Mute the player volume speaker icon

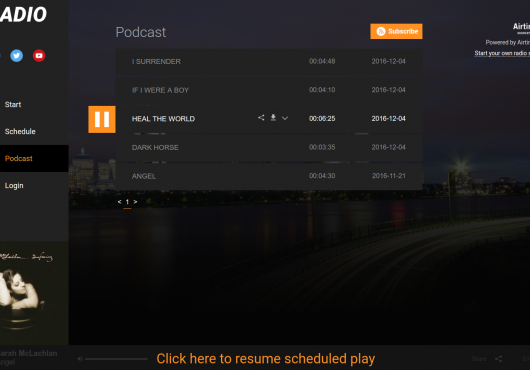80,359
